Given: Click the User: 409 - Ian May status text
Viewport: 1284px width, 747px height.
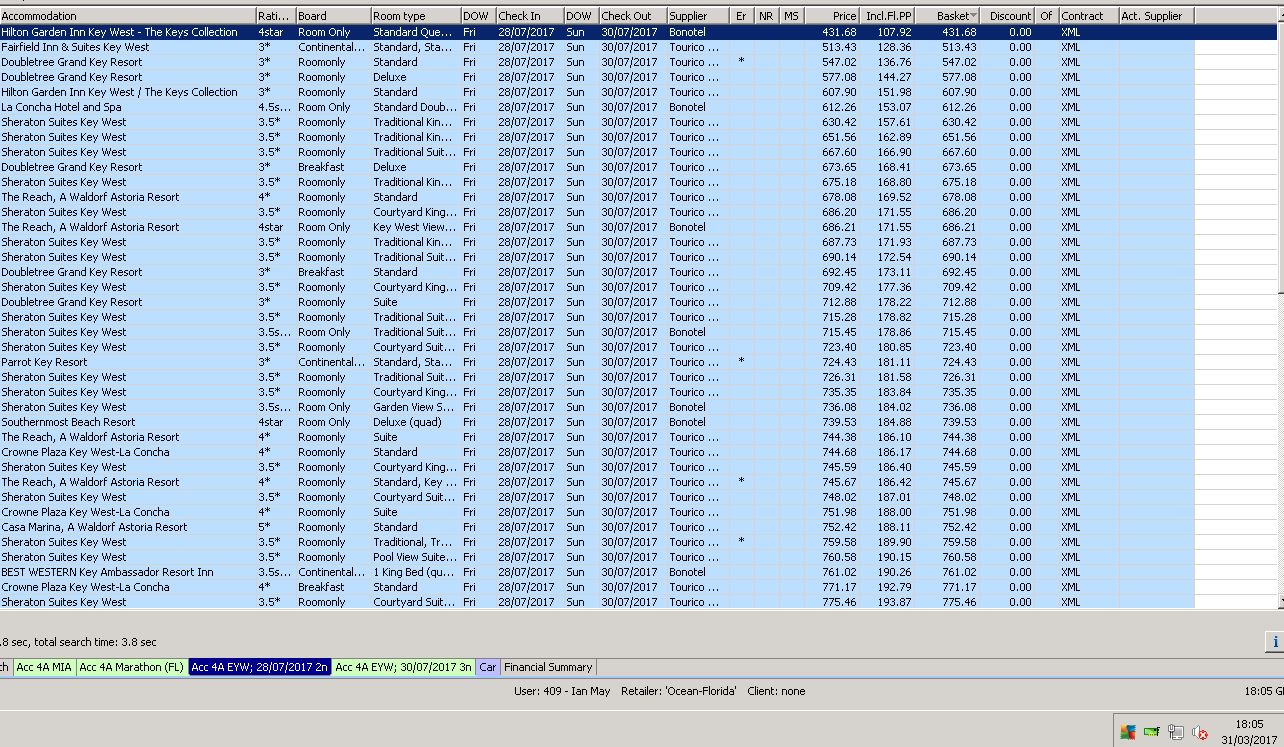Looking at the screenshot, I should pos(562,691).
